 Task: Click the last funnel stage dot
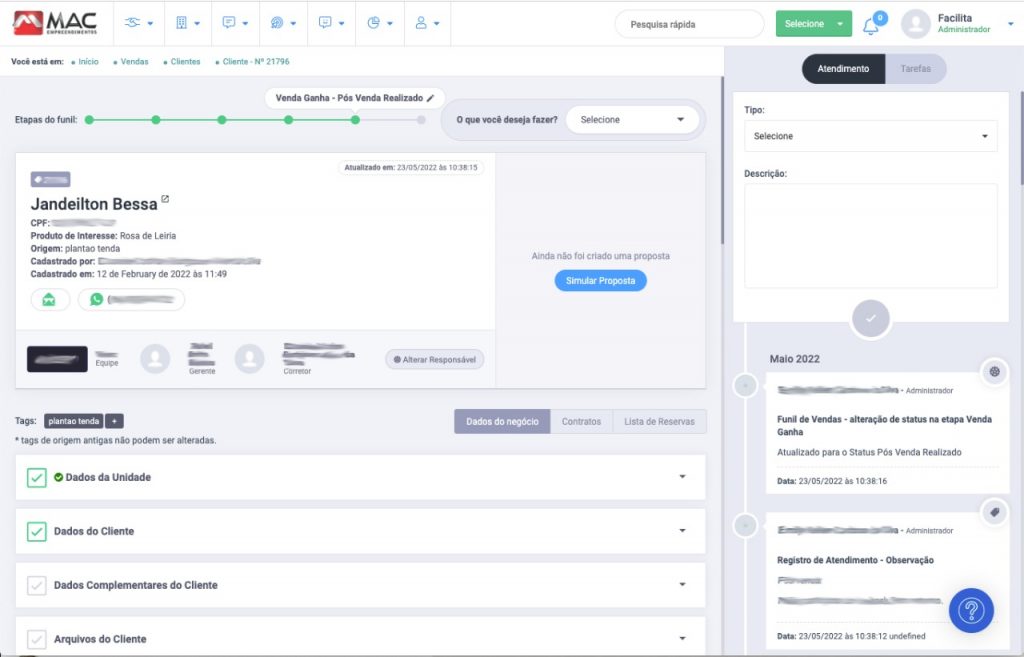421,120
